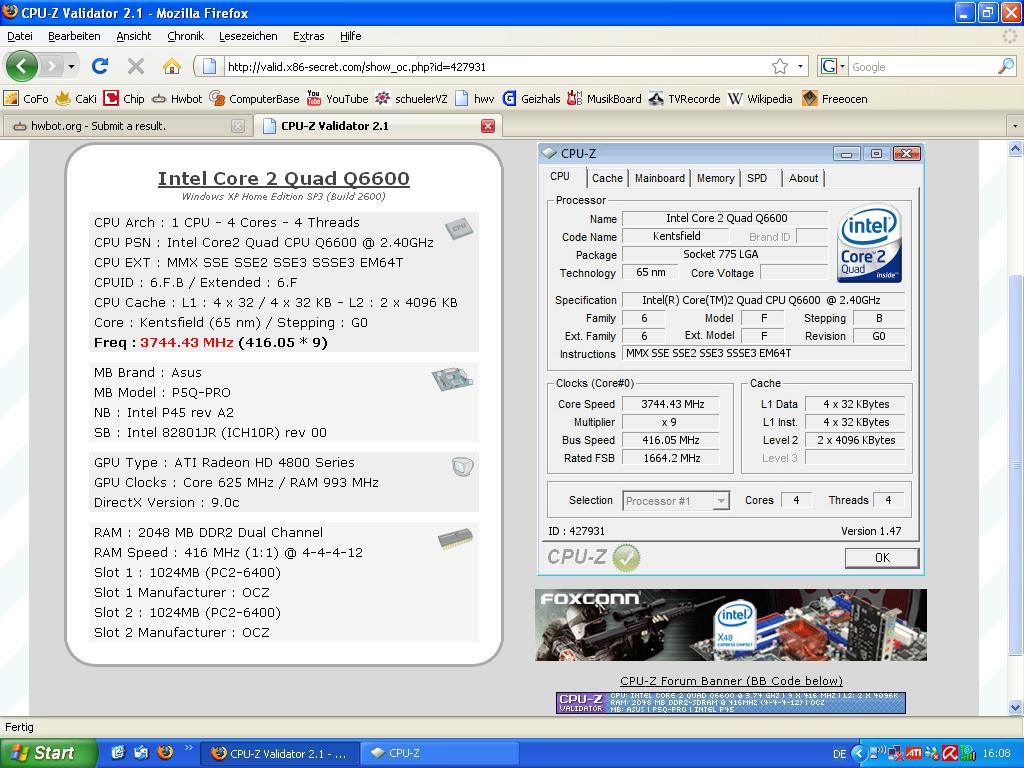
Task: Bookmark this page with the star icon
Action: click(x=780, y=66)
